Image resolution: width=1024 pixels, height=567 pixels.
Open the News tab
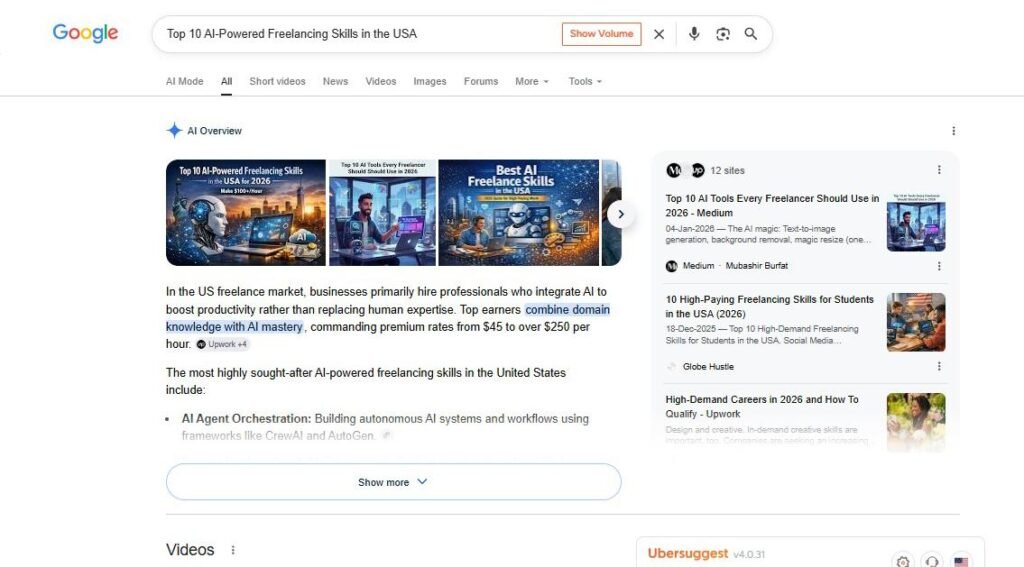tap(335, 81)
